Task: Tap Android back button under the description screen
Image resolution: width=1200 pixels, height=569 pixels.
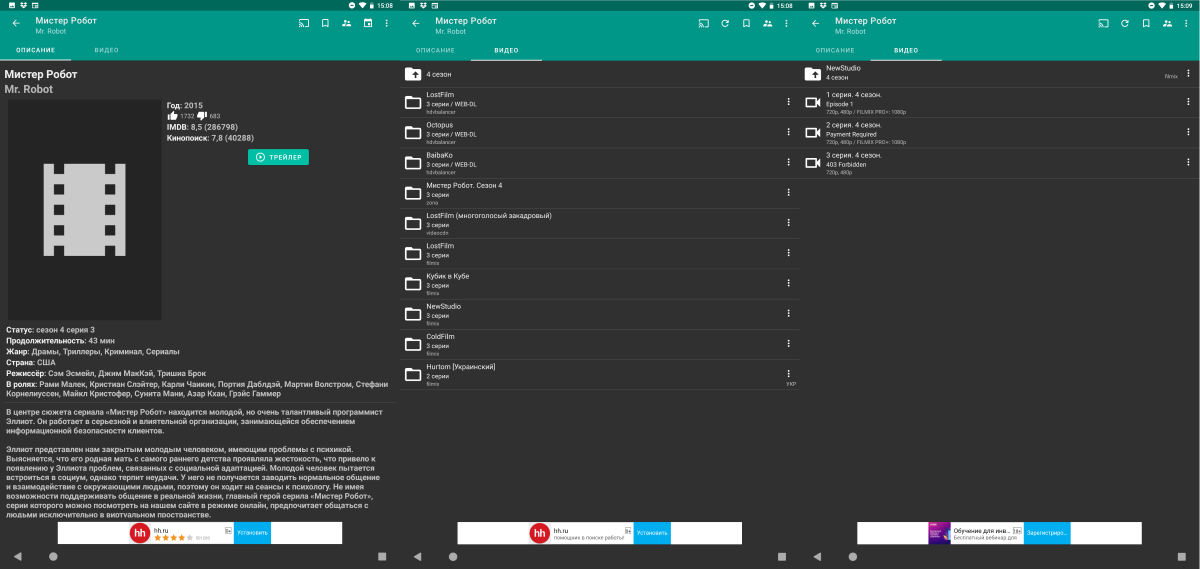Action: (17, 556)
